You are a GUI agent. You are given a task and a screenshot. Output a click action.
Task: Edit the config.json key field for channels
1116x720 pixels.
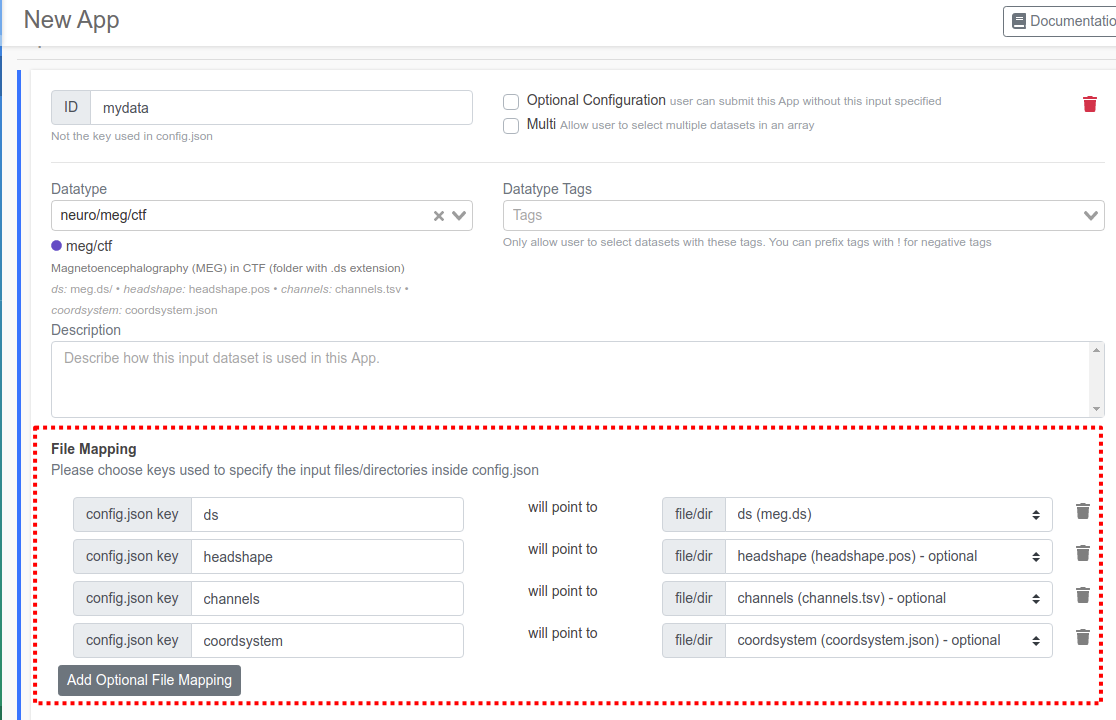327,598
